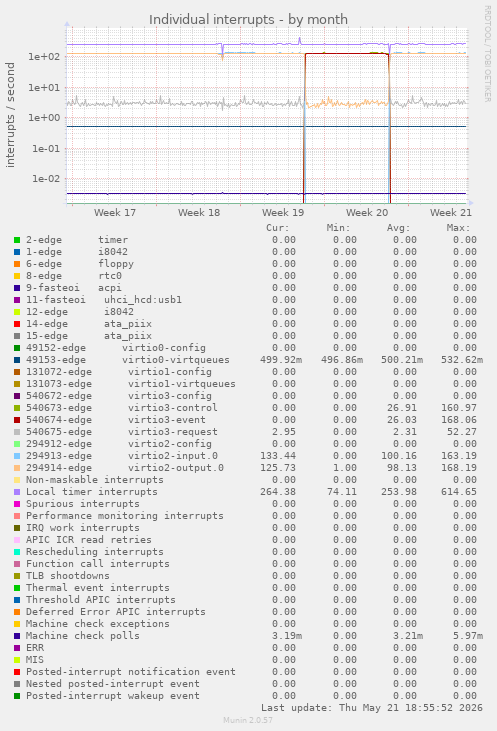Screen dimensions: 497x731
Task: Select the virtio0-virtqueues legend label
Action: (x=176, y=360)
